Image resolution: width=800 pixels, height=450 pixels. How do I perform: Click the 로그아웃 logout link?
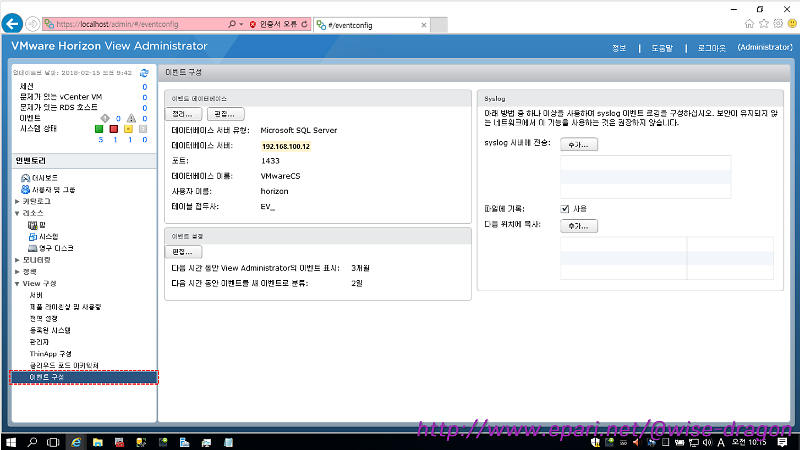click(711, 47)
